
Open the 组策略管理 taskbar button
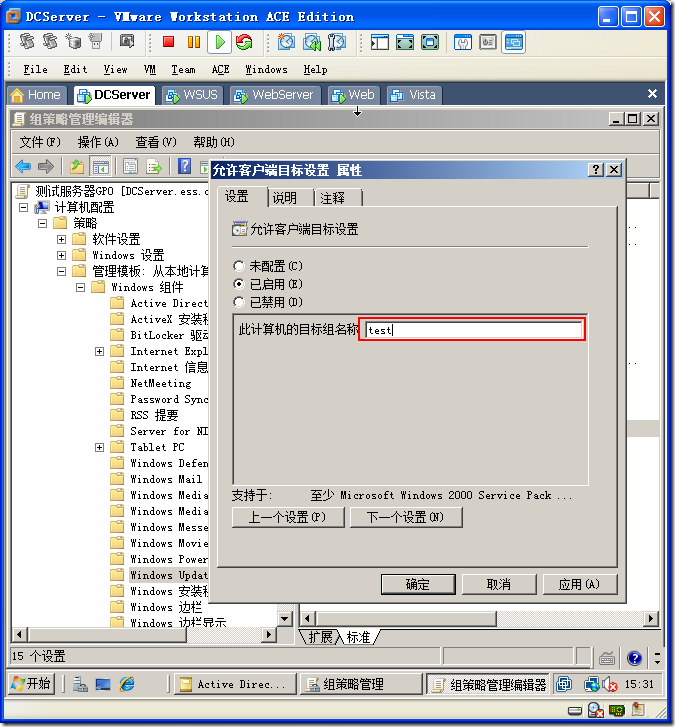point(361,684)
